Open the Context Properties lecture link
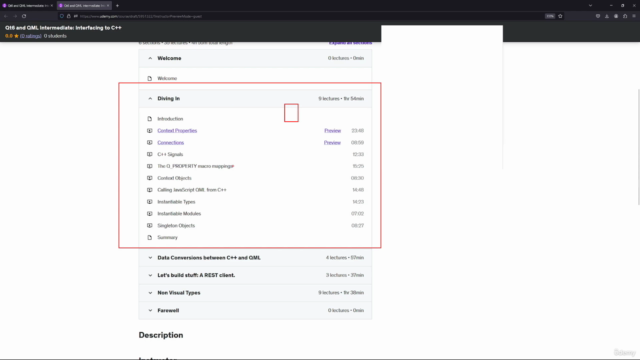Viewport: 640px width, 360px height. click(177, 131)
